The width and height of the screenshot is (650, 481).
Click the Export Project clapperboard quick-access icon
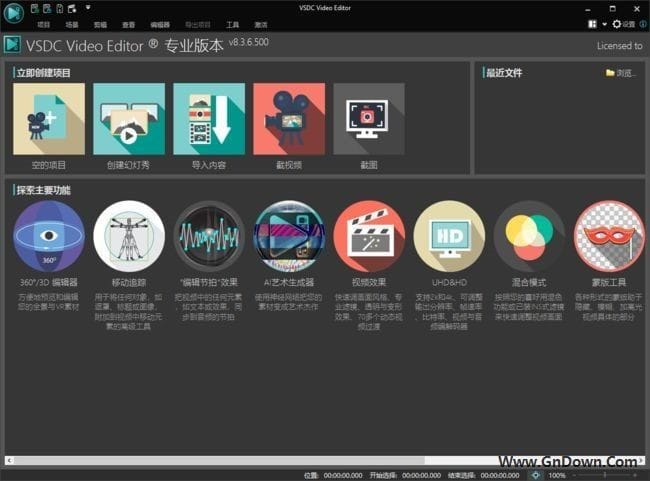click(72, 8)
